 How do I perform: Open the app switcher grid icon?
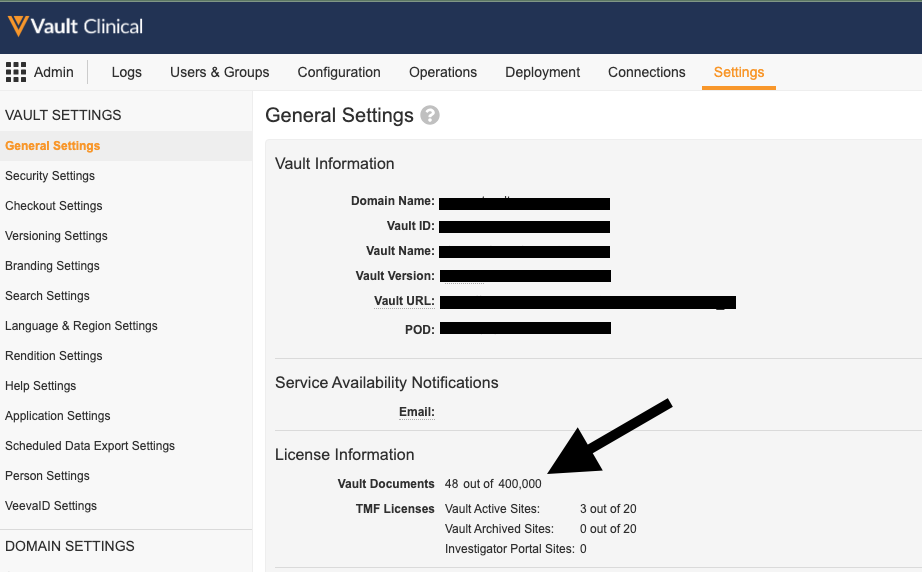16,72
